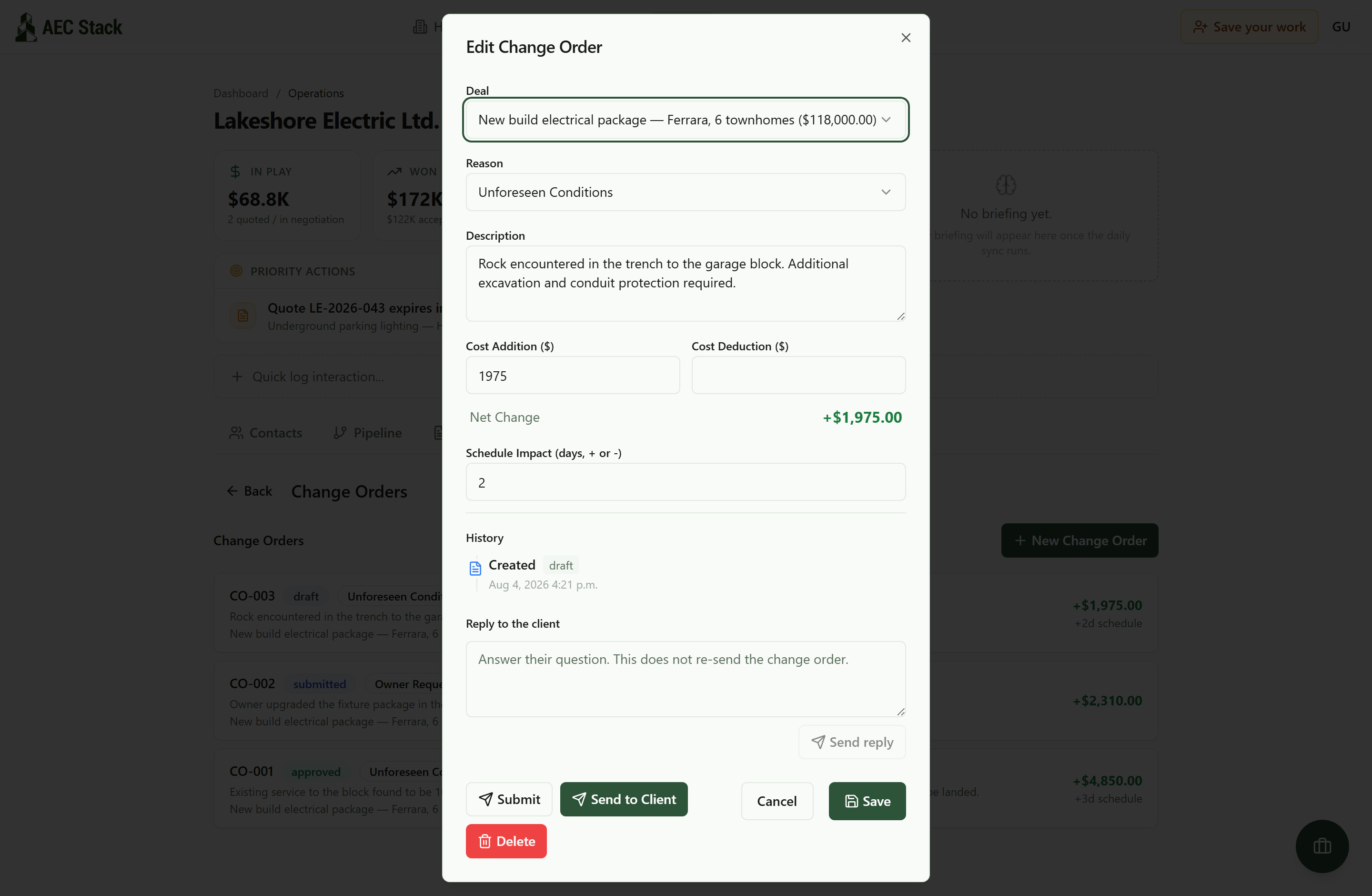Click the brain icon in briefing panel
The width and height of the screenshot is (1372, 896).
[1005, 185]
